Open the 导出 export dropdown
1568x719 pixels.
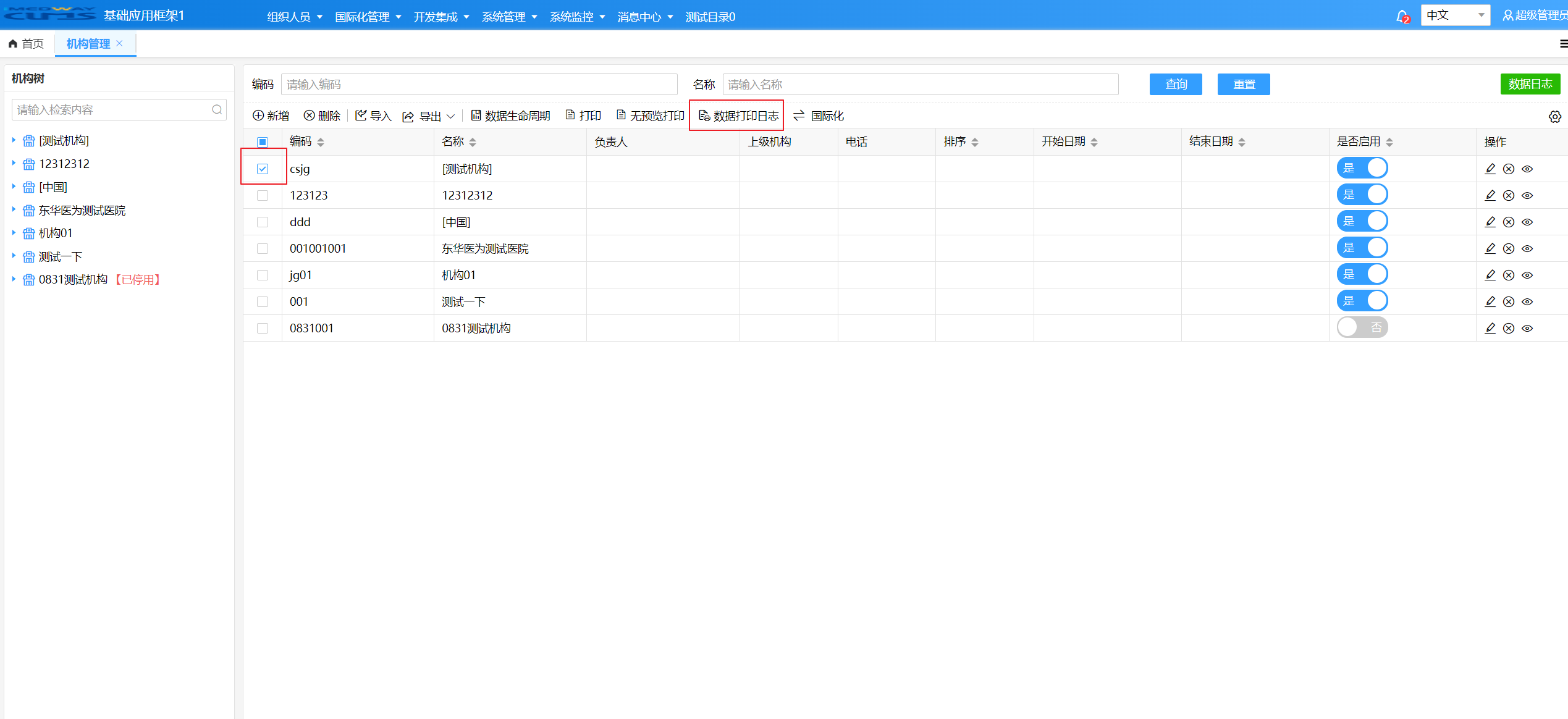(x=429, y=116)
